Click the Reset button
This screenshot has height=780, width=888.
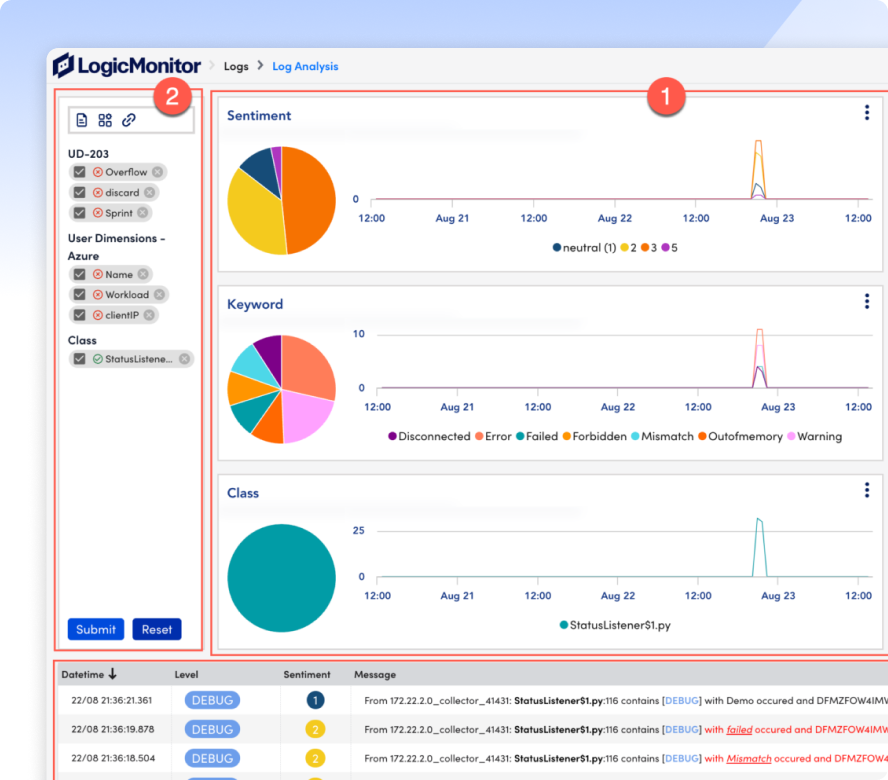pyautogui.click(x=157, y=629)
